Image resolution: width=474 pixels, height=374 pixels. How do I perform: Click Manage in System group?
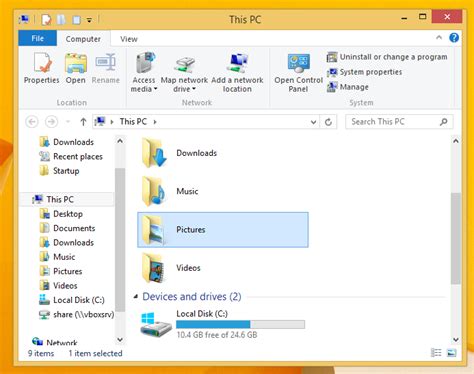click(x=348, y=87)
